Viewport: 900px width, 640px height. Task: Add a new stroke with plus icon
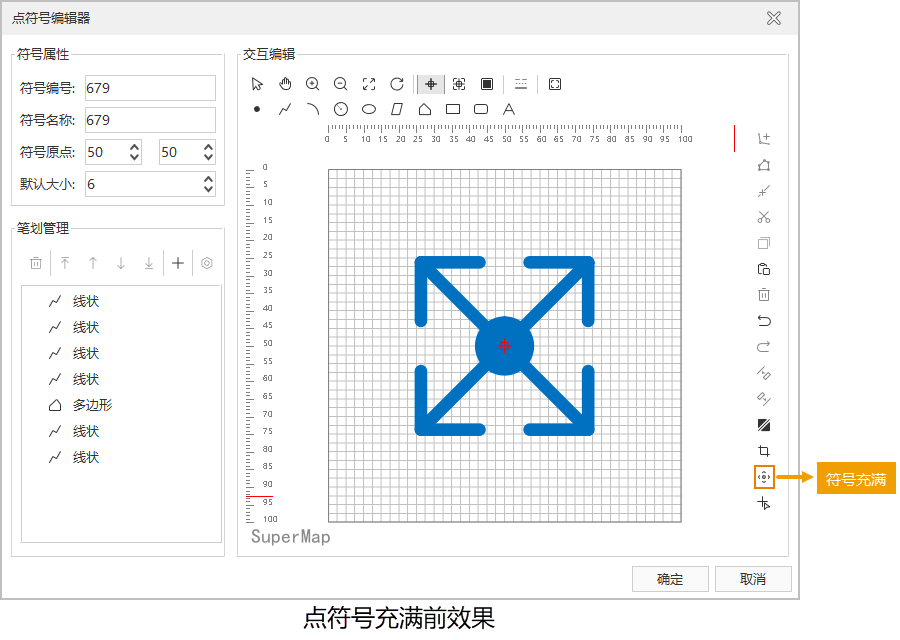pyautogui.click(x=178, y=263)
